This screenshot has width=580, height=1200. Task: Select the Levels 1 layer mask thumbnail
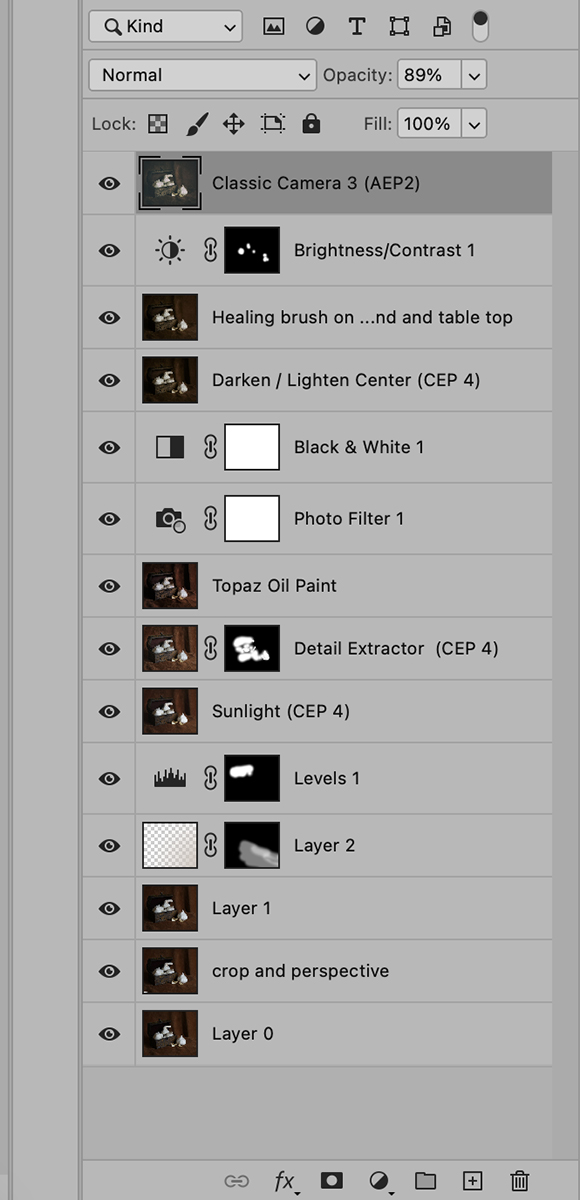point(252,777)
